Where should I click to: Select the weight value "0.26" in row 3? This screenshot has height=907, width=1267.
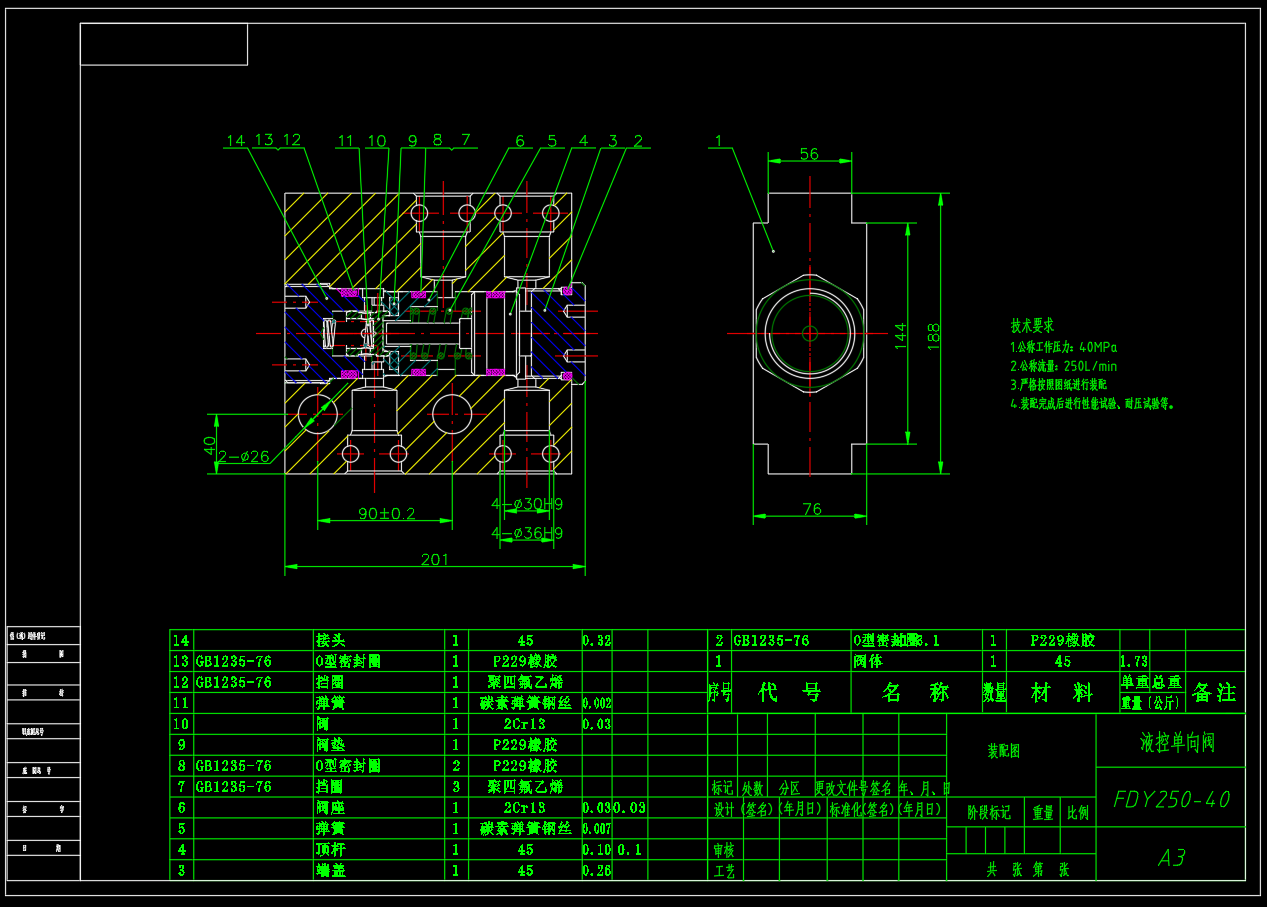tap(597, 870)
